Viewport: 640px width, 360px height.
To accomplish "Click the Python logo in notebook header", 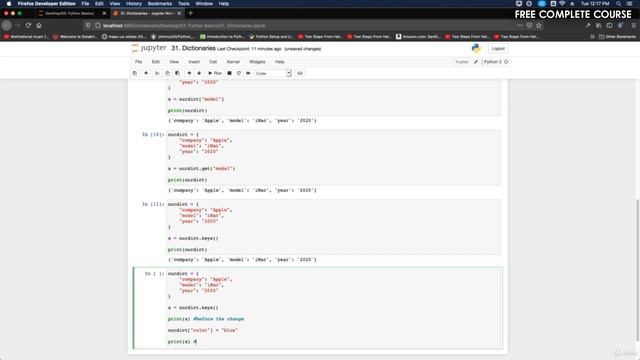I will click(x=476, y=48).
